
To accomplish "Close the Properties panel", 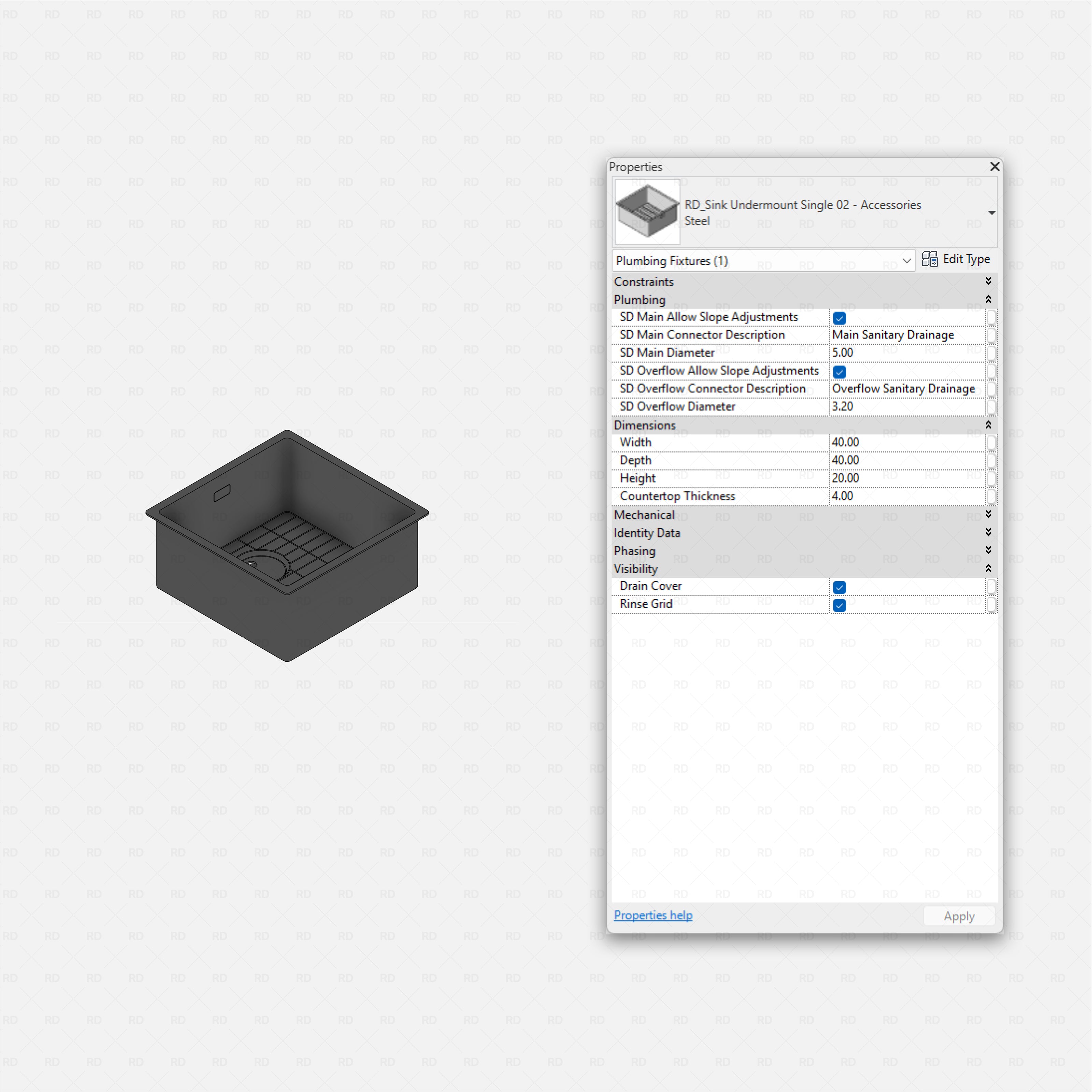I will coord(994,167).
